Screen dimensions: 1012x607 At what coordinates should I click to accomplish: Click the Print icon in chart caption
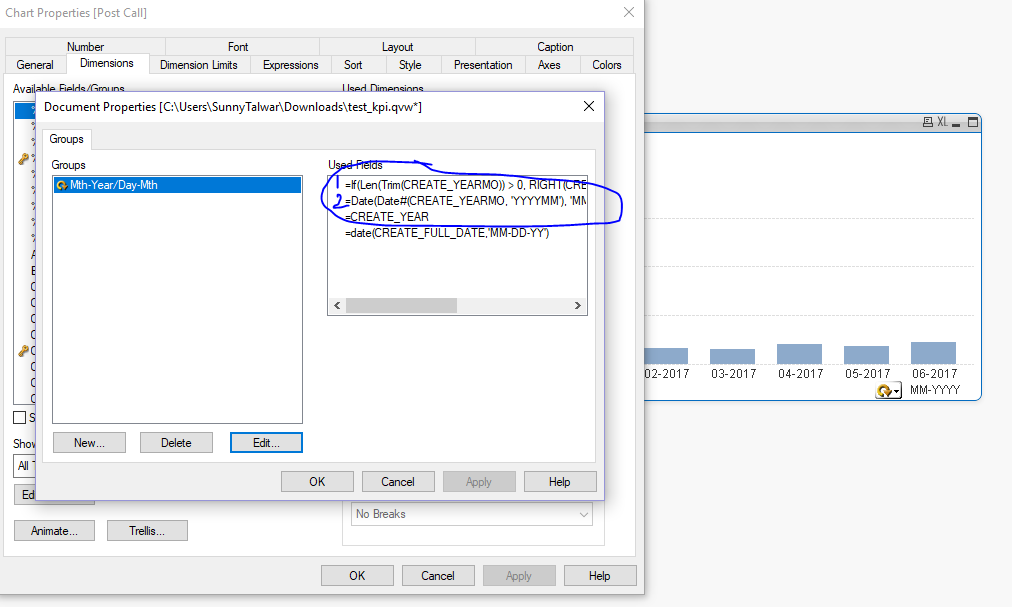coord(927,122)
